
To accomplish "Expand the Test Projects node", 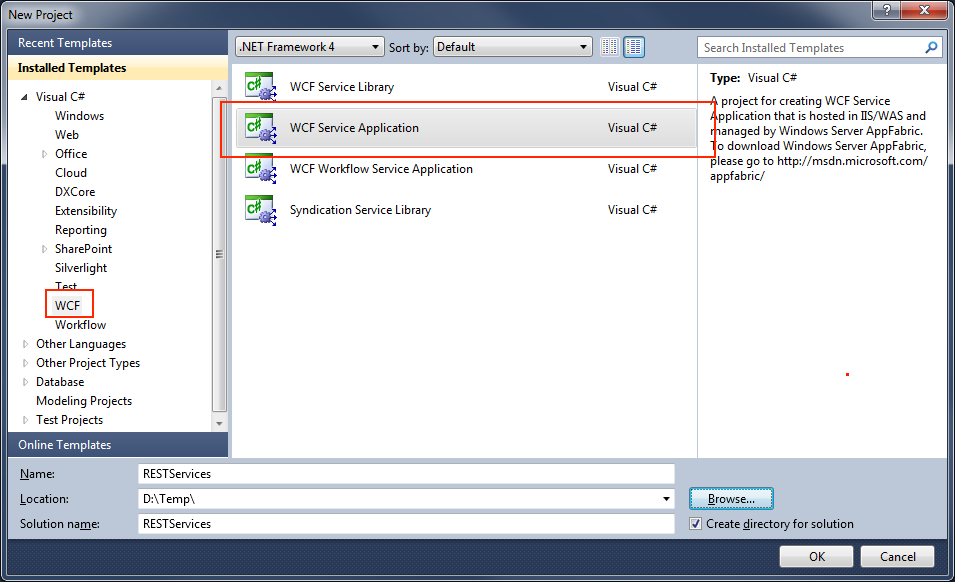I will click(25, 420).
